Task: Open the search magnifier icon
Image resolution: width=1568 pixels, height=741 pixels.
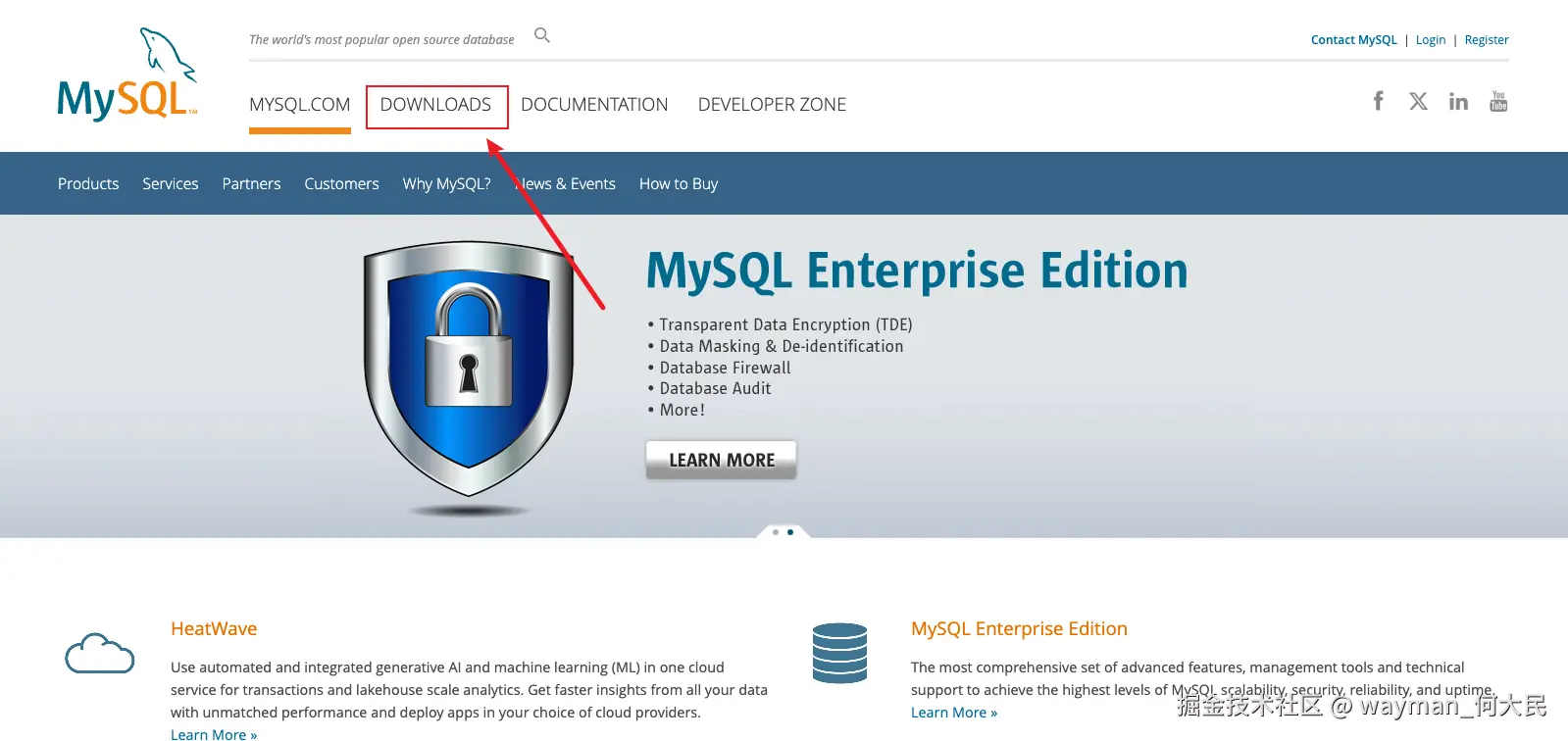Action: coord(542,35)
